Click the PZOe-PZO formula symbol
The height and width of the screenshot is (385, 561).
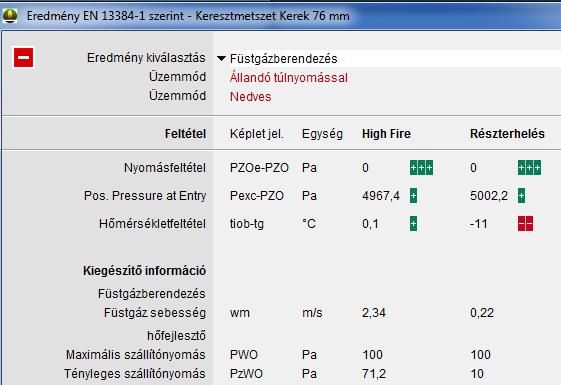pos(259,167)
